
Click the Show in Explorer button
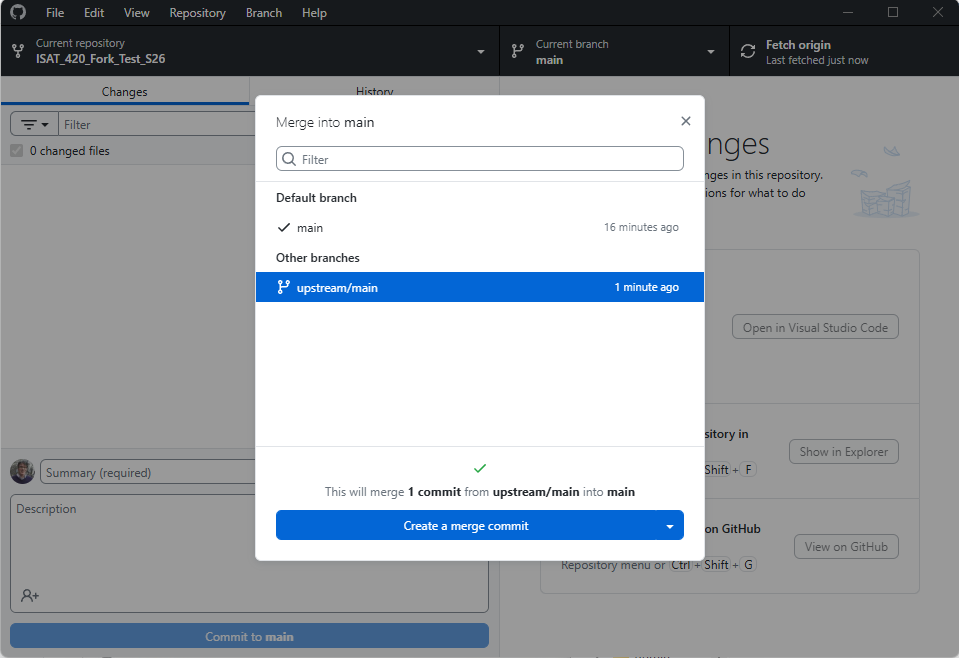click(843, 452)
